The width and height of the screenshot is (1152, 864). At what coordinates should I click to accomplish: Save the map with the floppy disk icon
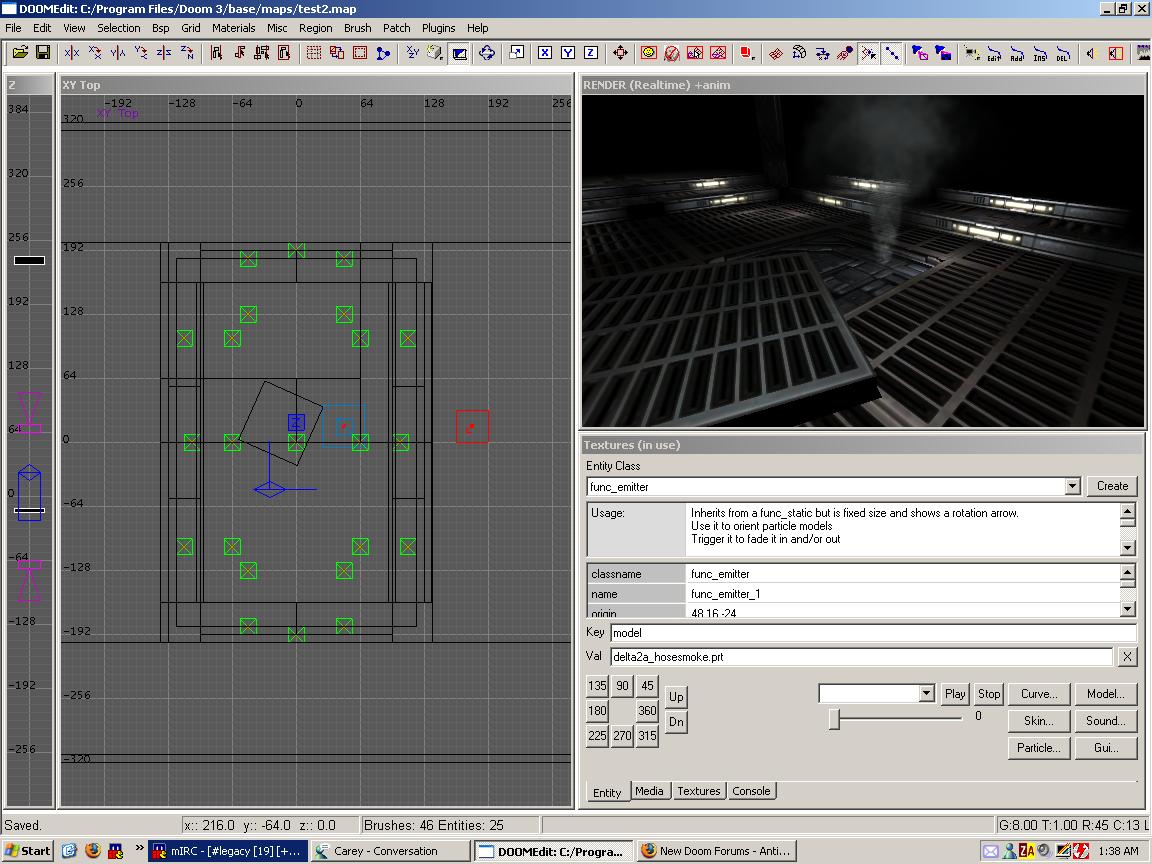(43, 53)
